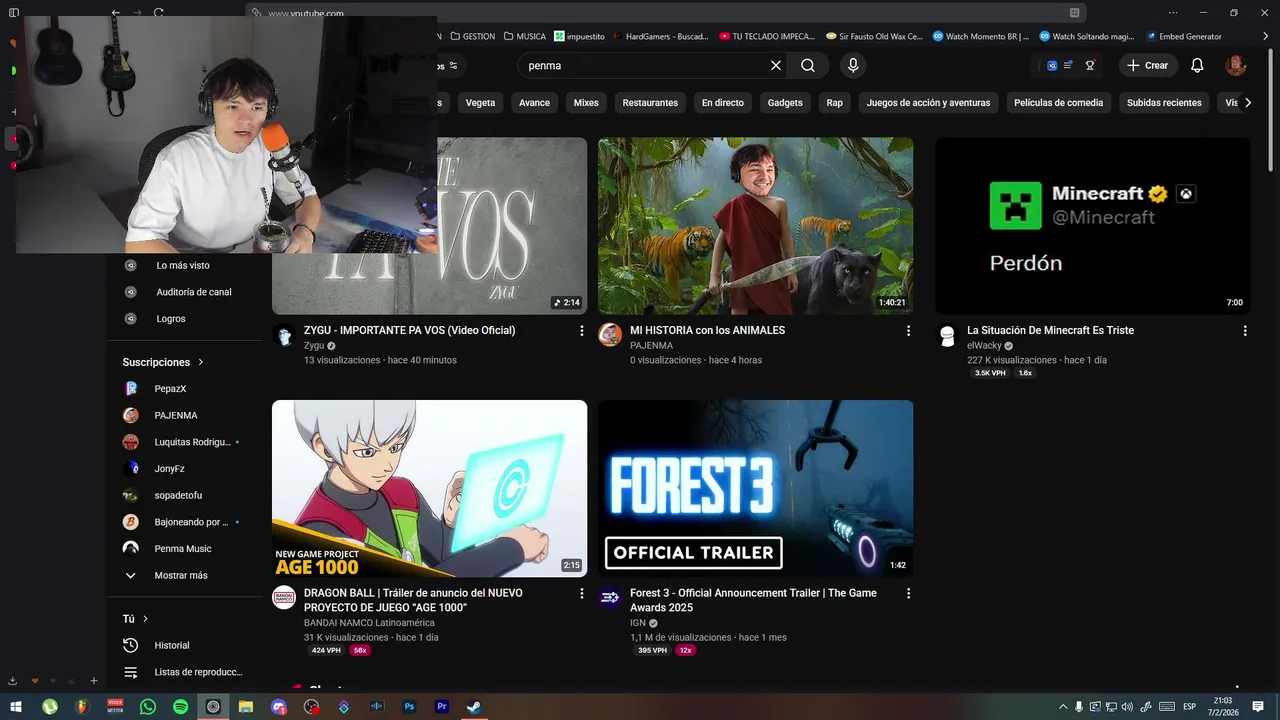Open uTorrent from the taskbar

pos(50,707)
